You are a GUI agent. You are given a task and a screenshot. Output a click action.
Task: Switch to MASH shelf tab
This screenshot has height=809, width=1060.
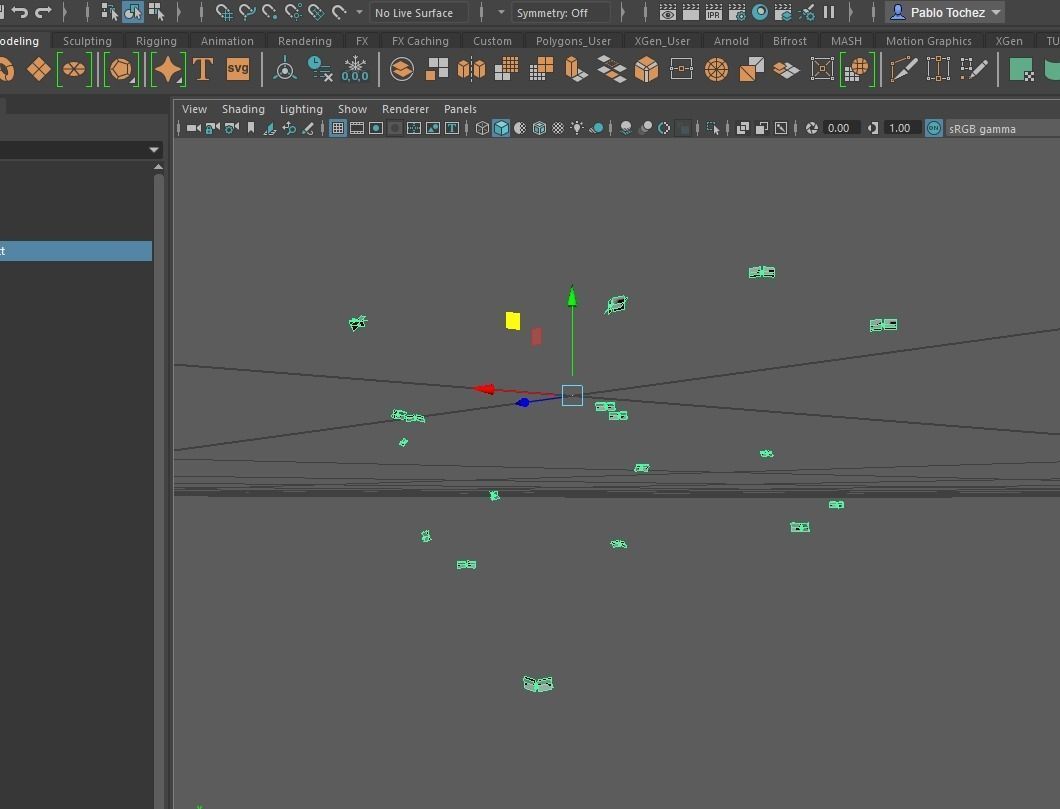[846, 41]
